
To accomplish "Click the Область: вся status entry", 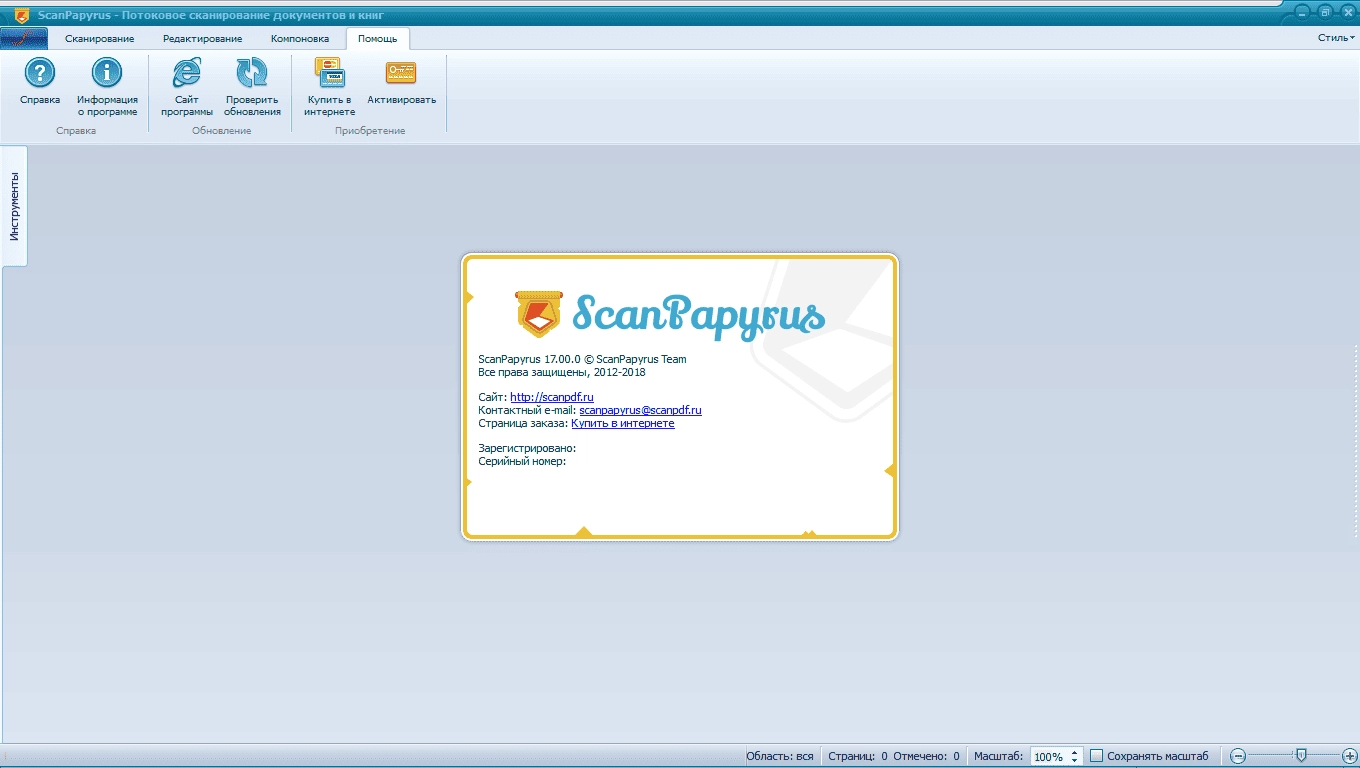I will 780,756.
